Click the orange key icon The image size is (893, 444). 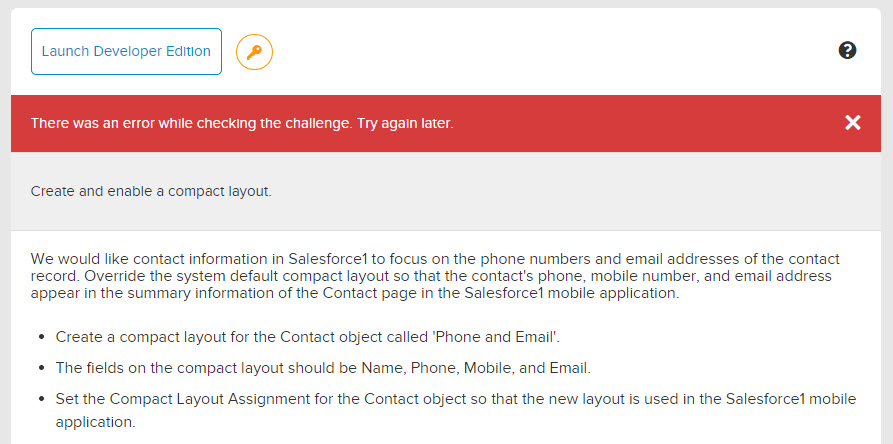(254, 52)
